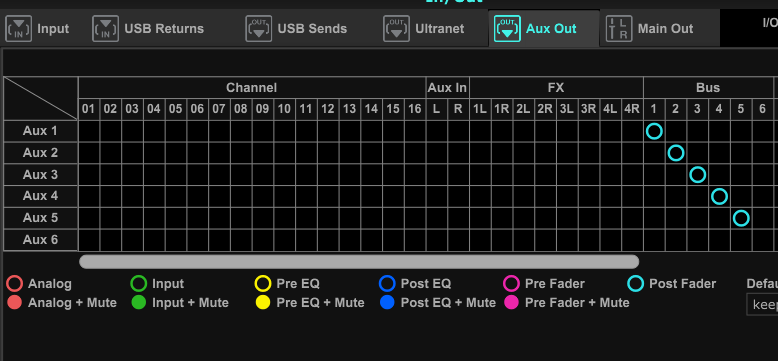This screenshot has width=778, height=361.
Task: Click the Post Fader legend circle
Action: tap(636, 284)
